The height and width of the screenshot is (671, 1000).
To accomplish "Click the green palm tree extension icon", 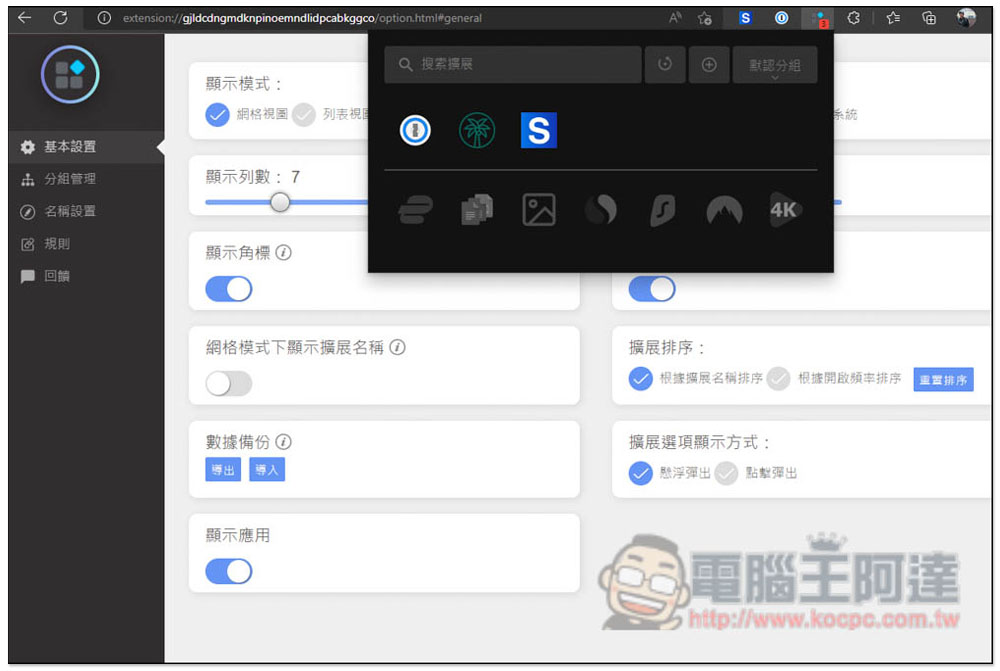I will 476,130.
